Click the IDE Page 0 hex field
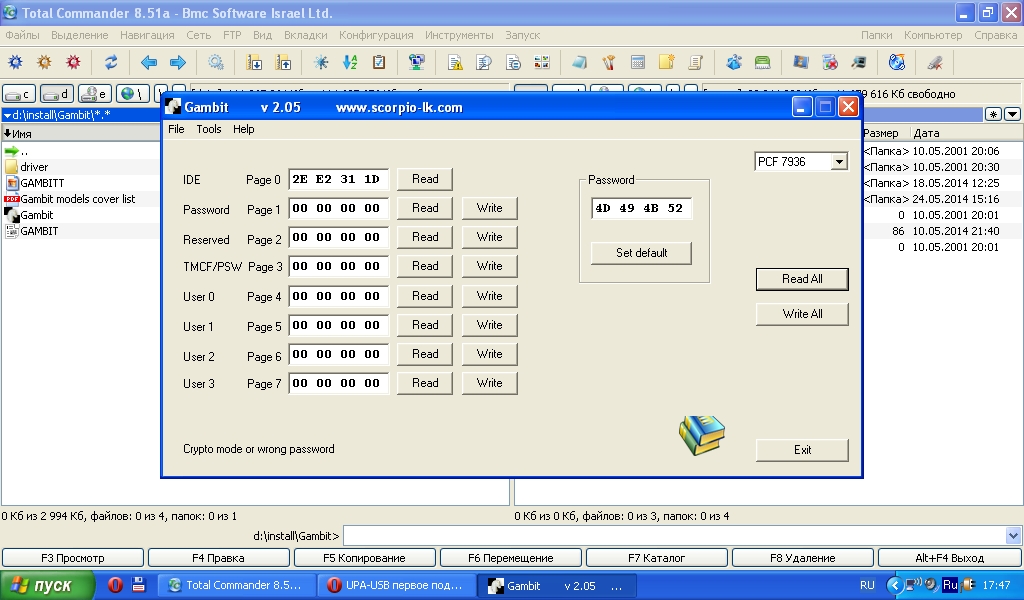1024x600 pixels. pos(338,179)
